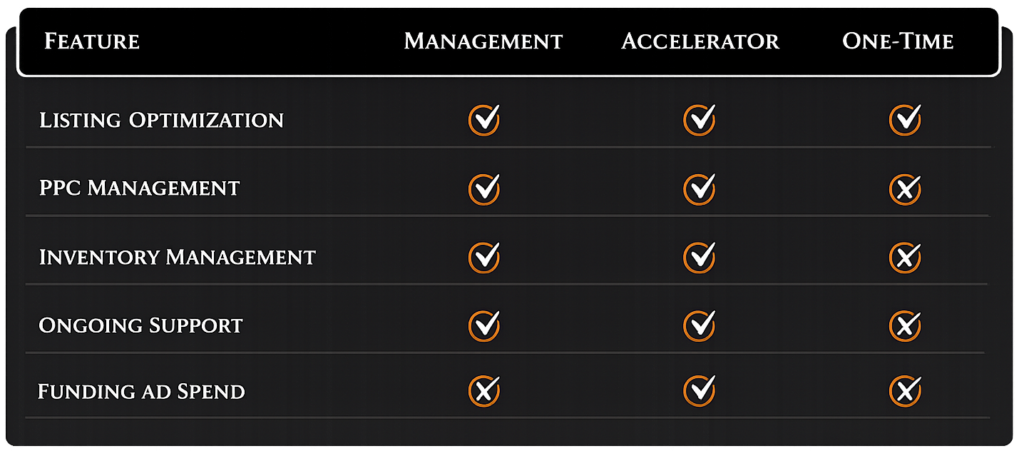
Task: Click Ongoing Support checkmark under Management
Action: (x=484, y=325)
